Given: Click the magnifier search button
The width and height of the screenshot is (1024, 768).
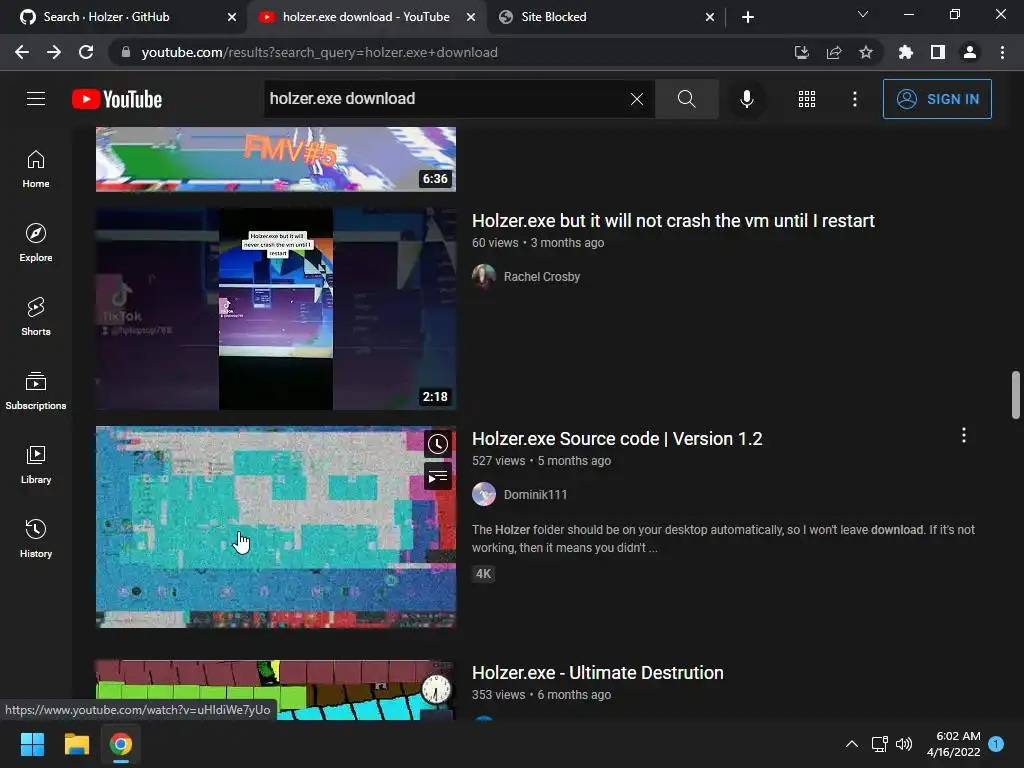Looking at the screenshot, I should point(686,99).
